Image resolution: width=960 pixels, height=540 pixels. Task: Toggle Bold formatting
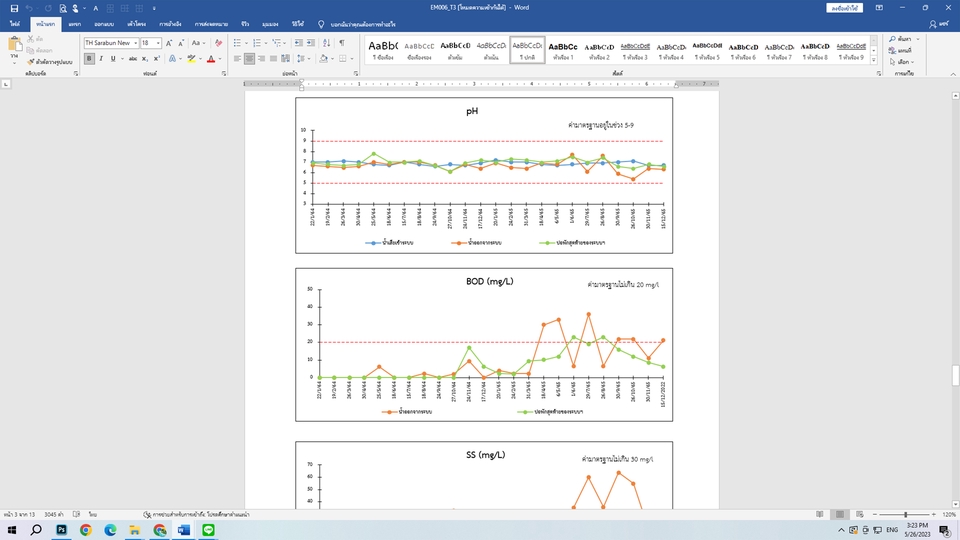tap(89, 59)
